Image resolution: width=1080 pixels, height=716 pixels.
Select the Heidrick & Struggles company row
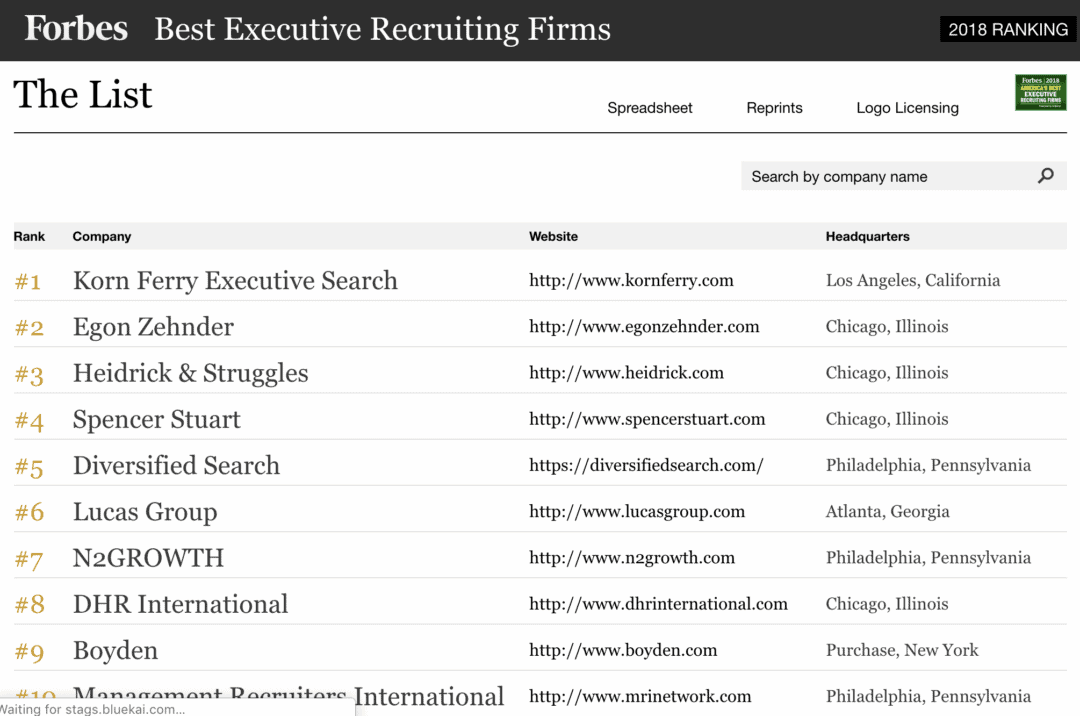point(190,372)
